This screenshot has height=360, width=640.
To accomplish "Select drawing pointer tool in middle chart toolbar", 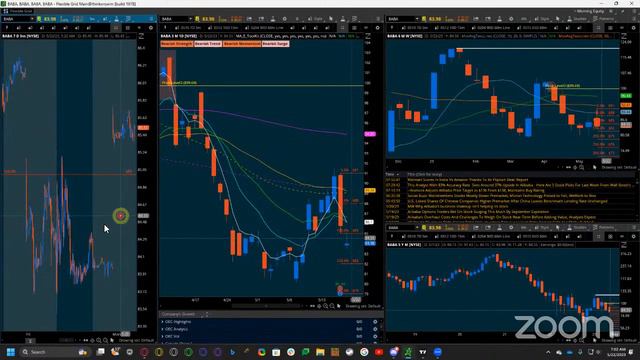I will [331, 19].
